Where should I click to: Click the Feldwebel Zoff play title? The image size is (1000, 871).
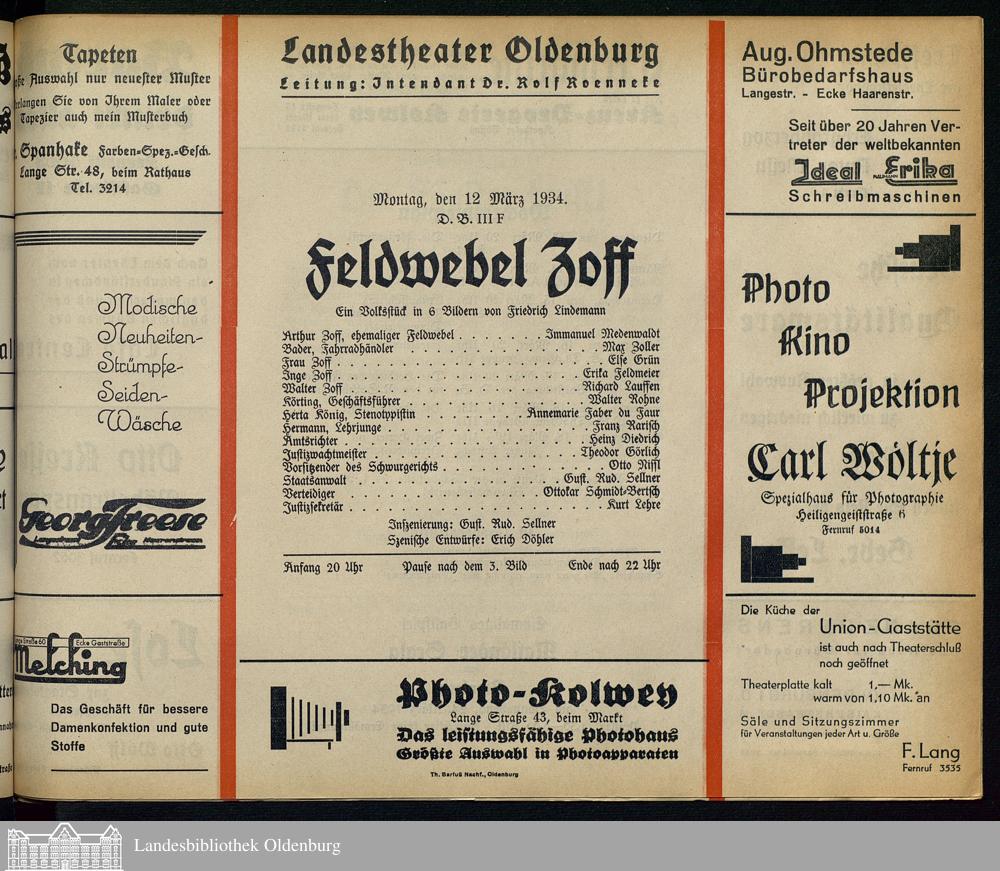pos(470,269)
